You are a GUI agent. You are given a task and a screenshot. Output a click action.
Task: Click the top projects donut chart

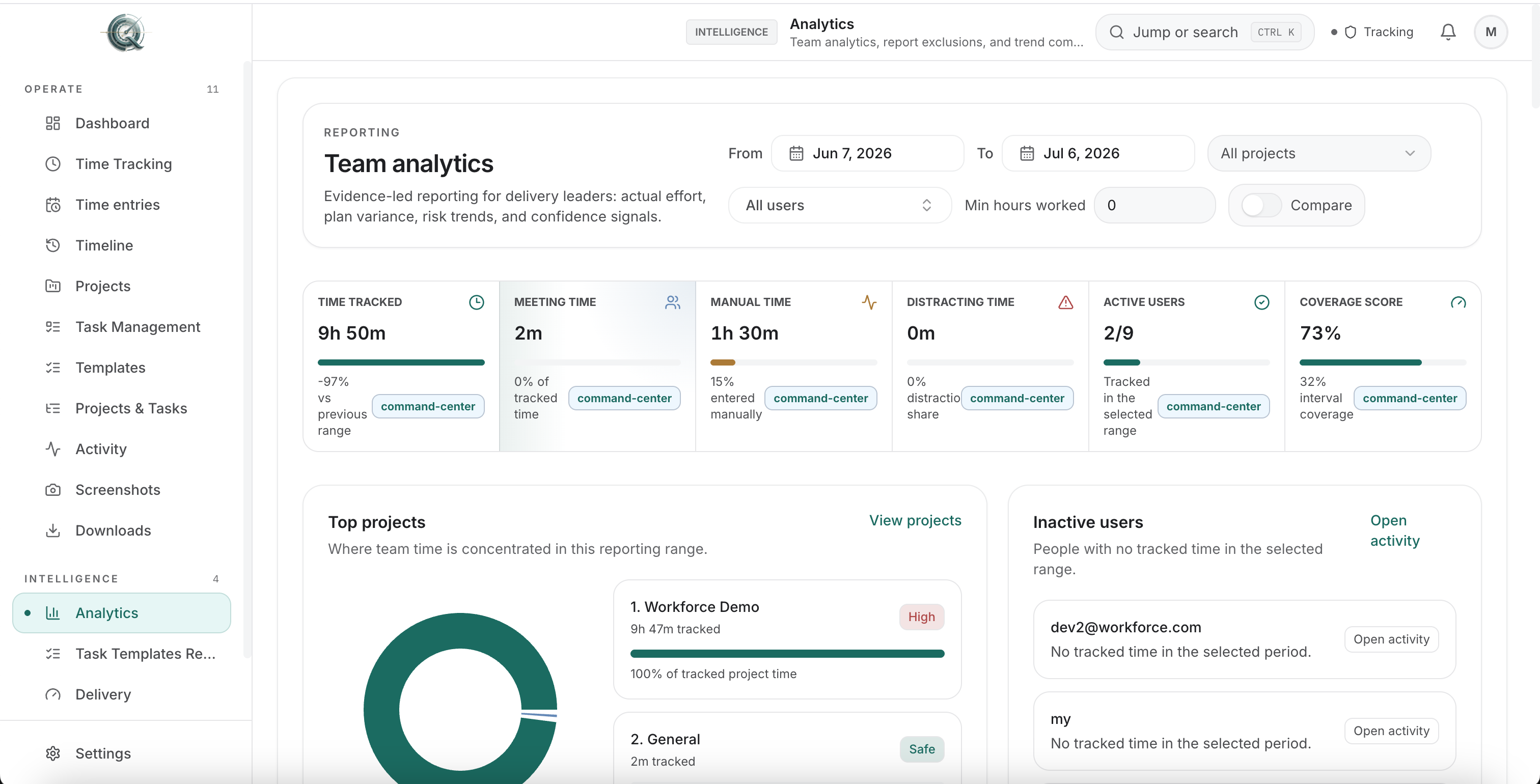pos(460,699)
